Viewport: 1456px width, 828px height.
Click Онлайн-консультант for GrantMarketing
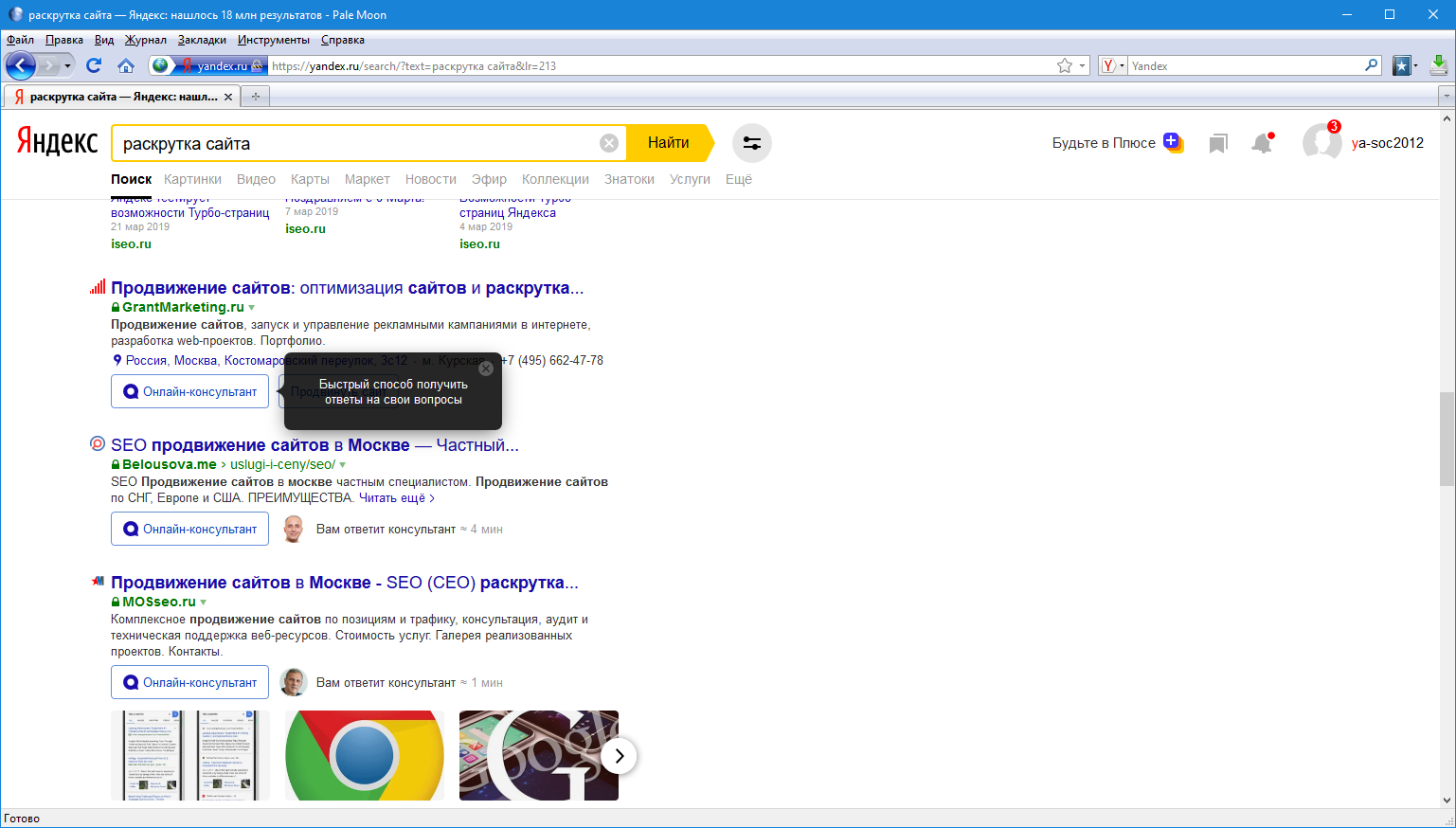tap(189, 391)
